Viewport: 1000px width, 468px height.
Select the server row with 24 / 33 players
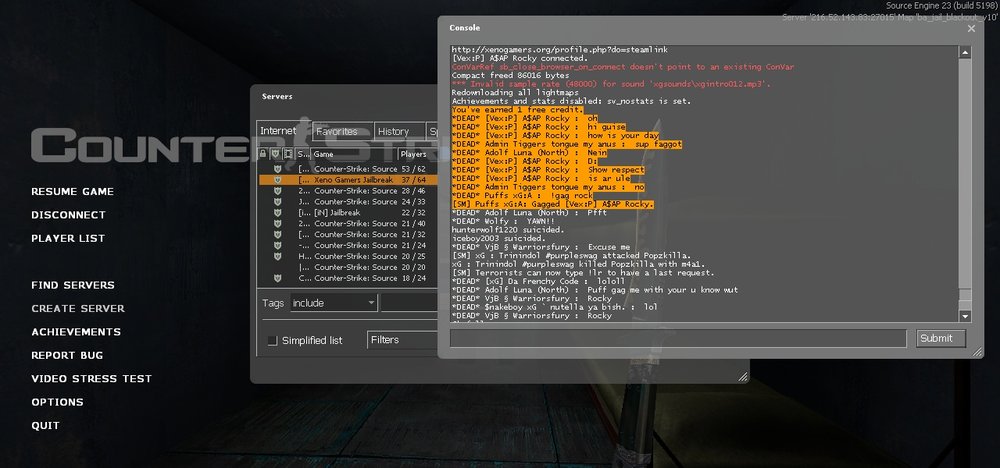coord(348,201)
